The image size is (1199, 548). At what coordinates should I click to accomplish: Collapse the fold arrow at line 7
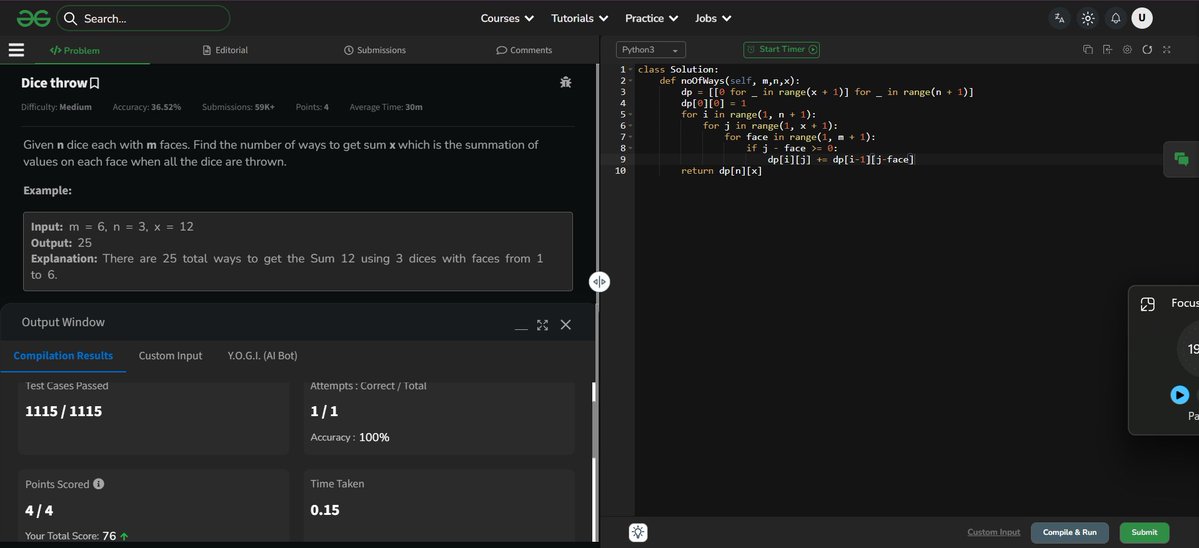[629, 137]
